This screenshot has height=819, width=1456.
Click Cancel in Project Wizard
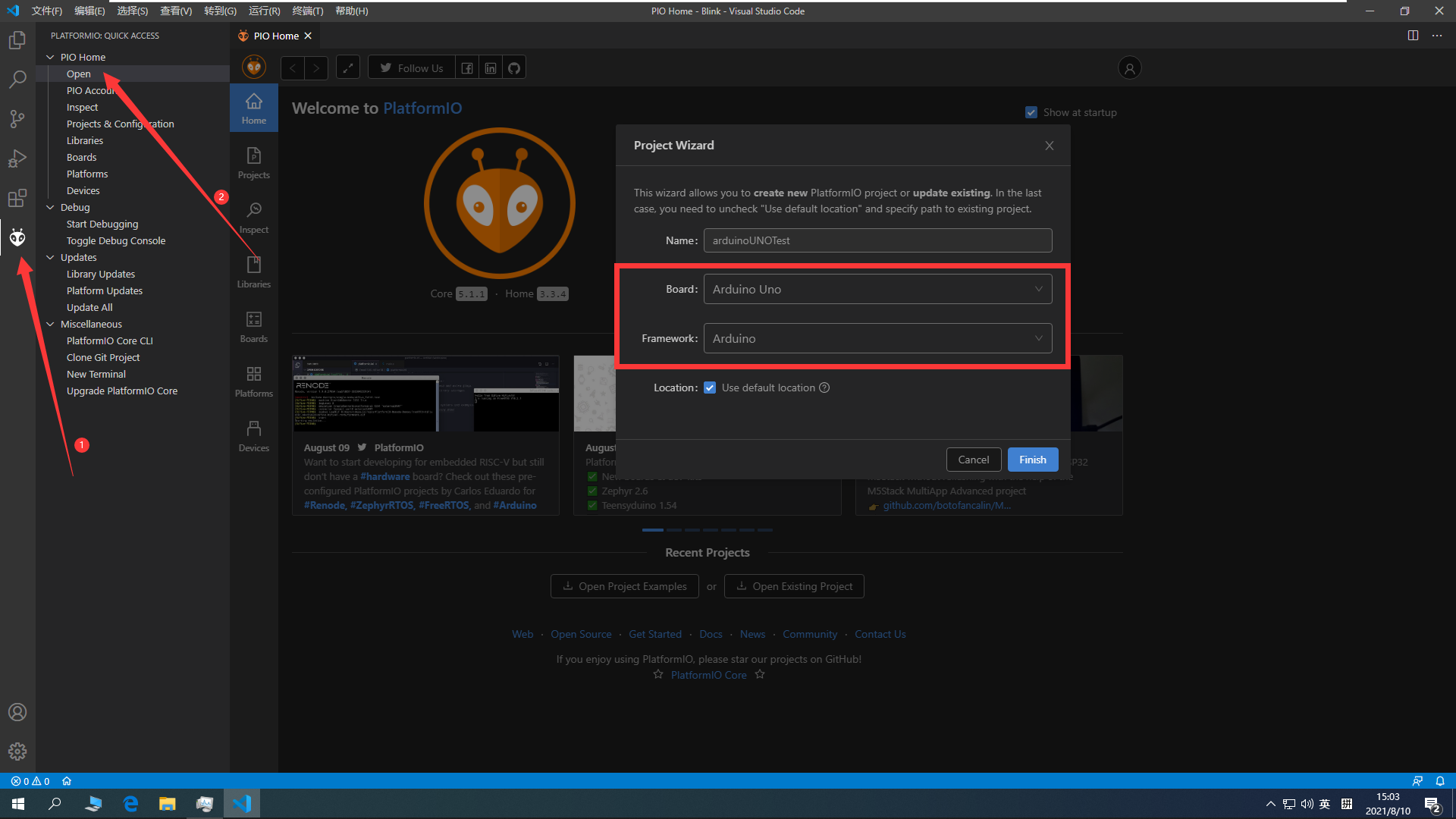click(973, 460)
